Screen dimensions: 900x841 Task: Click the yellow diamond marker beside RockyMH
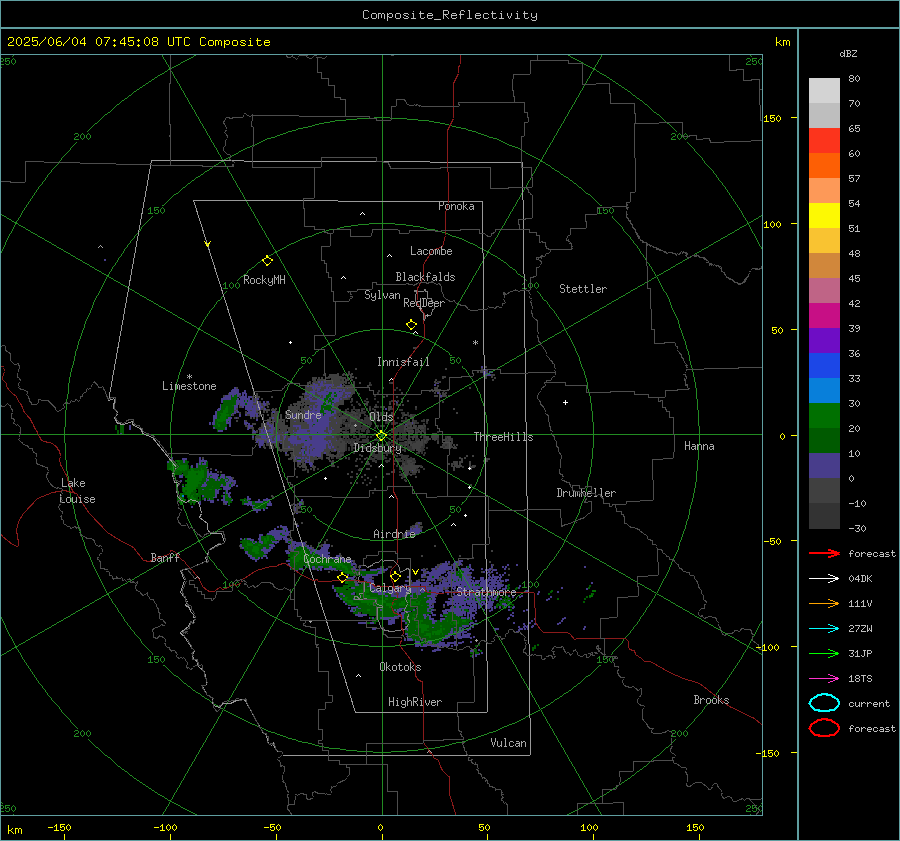[x=267, y=261]
